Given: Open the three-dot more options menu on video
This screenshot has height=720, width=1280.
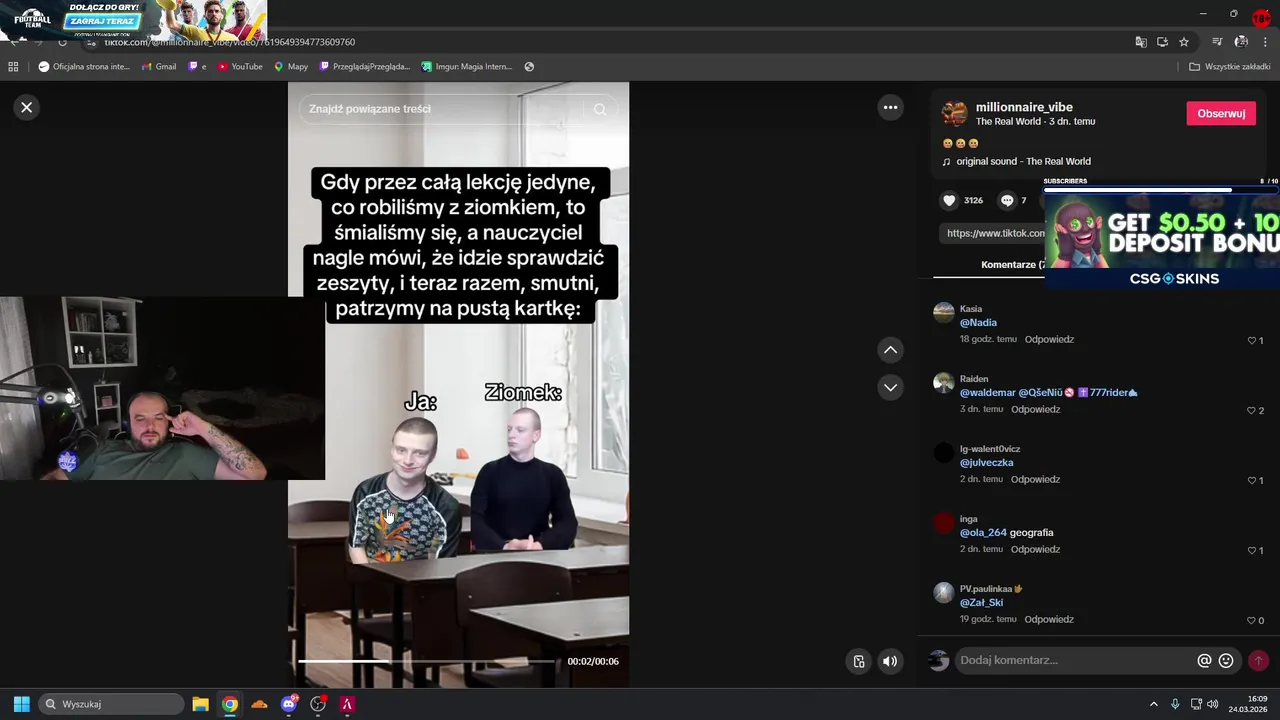Looking at the screenshot, I should [x=890, y=107].
